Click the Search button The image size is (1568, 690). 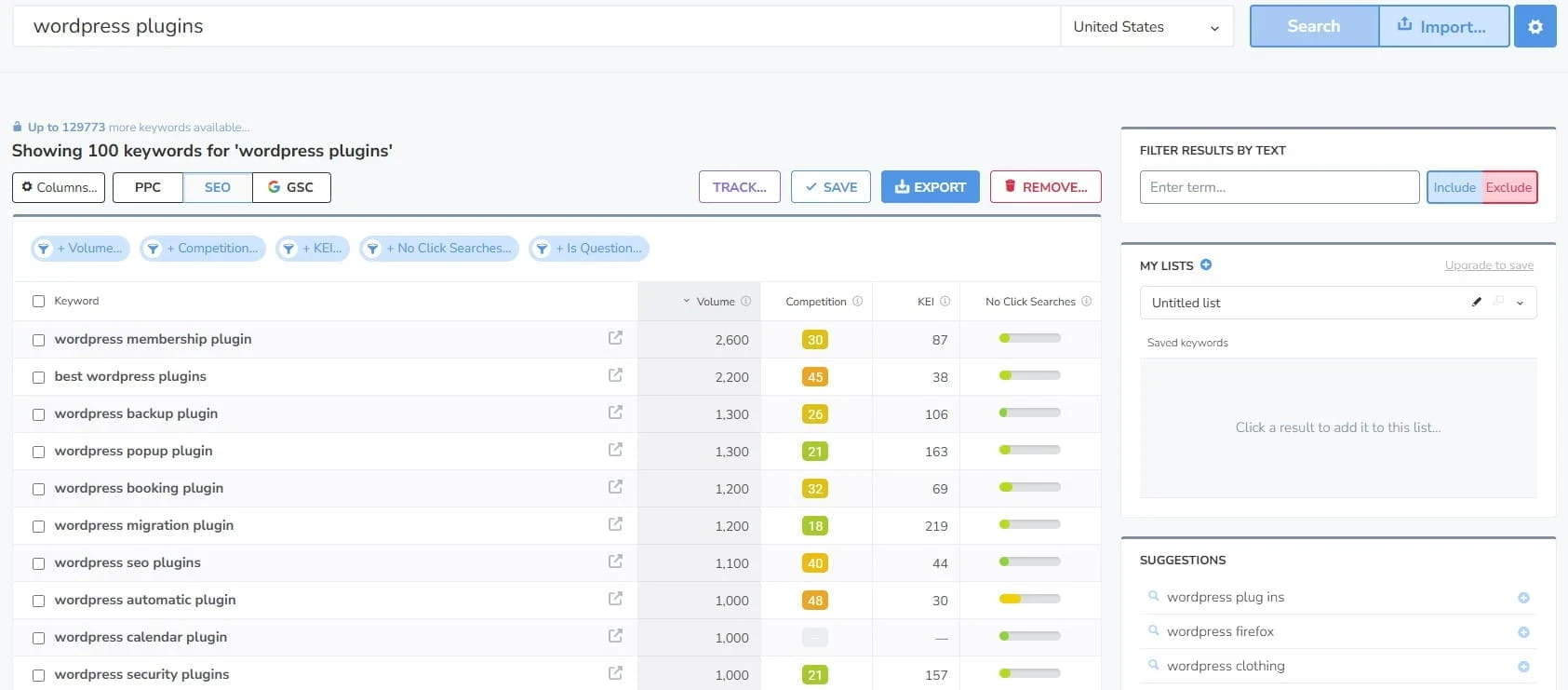(x=1314, y=26)
